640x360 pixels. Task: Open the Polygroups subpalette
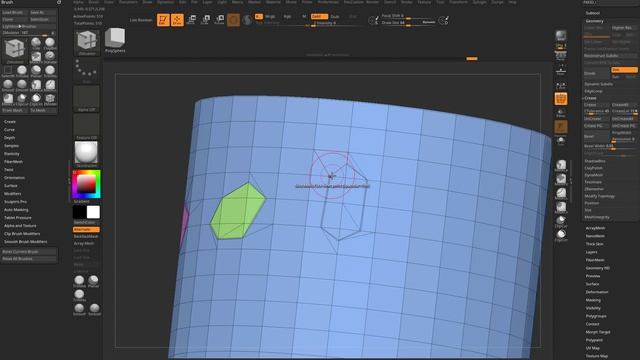(x=596, y=316)
